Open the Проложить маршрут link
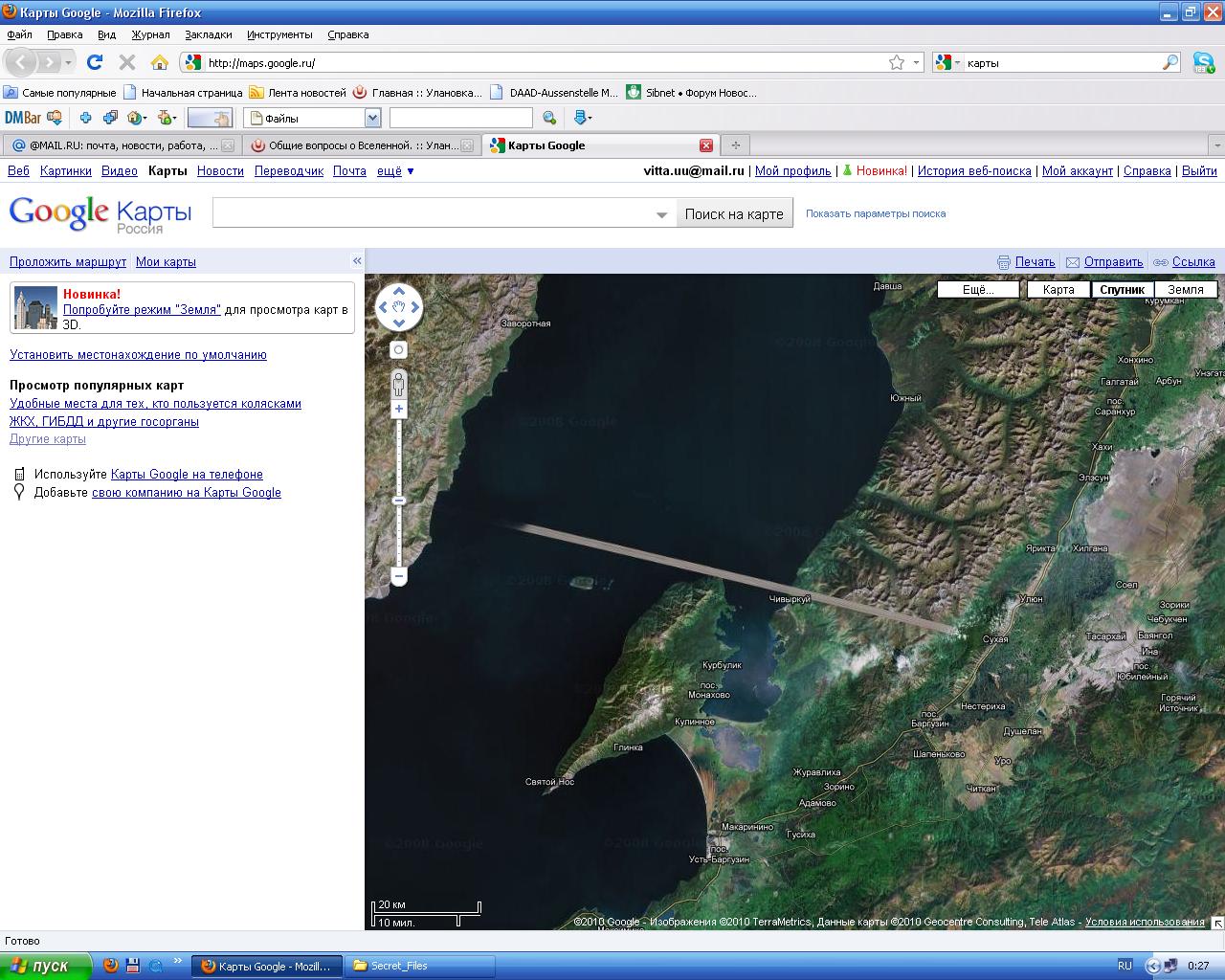This screenshot has height=980, width=1225. (x=67, y=262)
